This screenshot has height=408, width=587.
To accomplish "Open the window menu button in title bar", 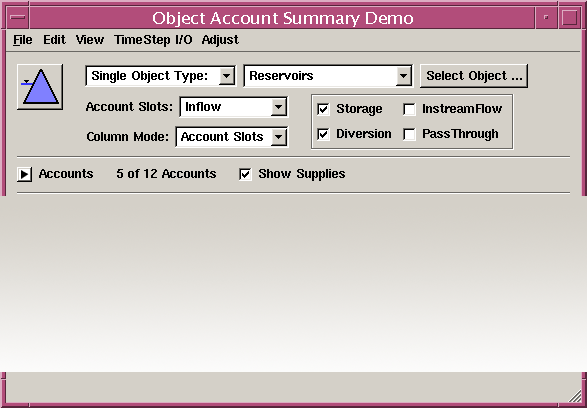I will point(18,17).
